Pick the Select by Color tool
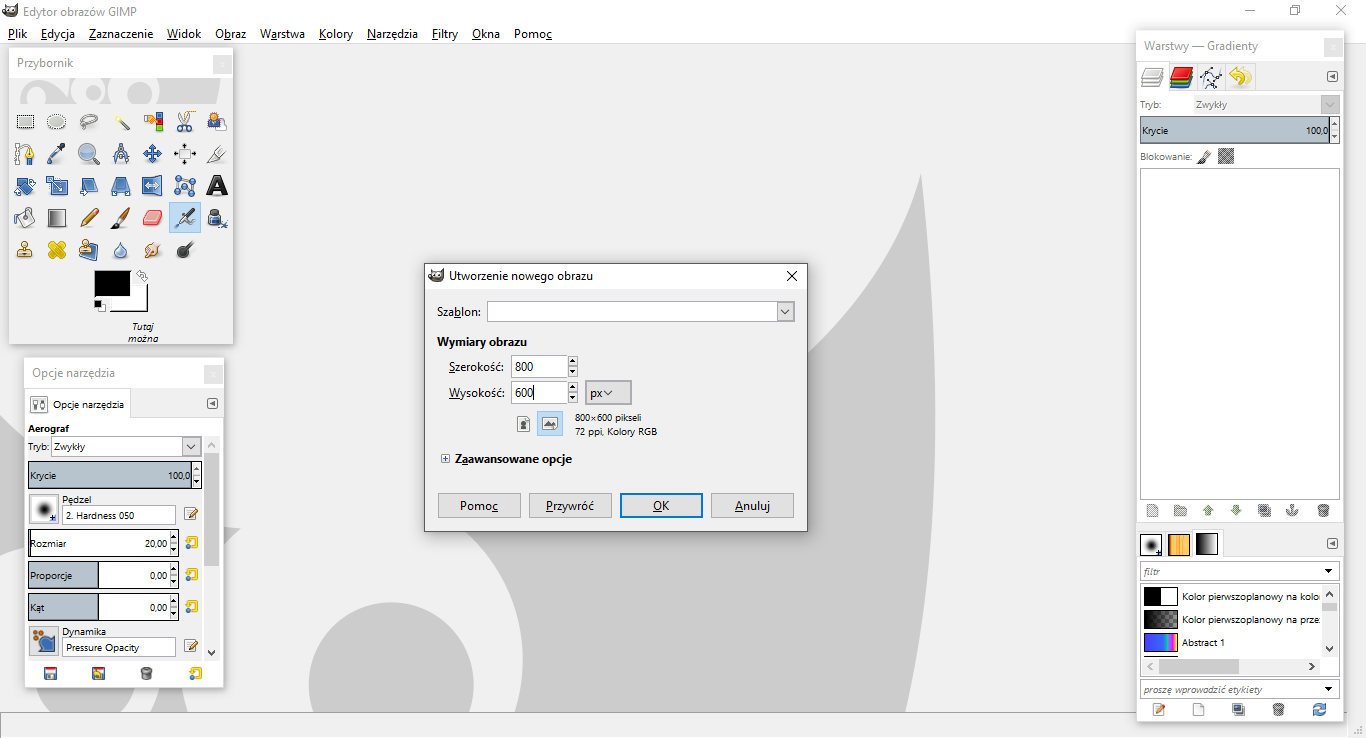The width and height of the screenshot is (1366, 738). tap(153, 122)
